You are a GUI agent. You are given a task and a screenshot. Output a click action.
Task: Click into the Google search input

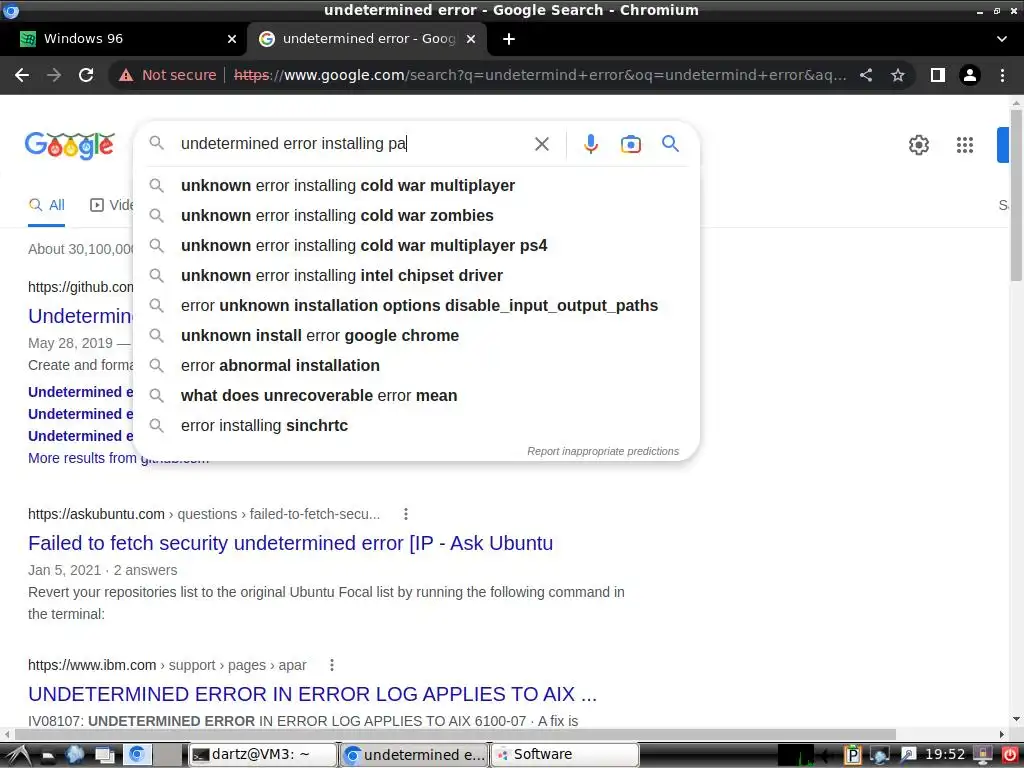click(353, 144)
